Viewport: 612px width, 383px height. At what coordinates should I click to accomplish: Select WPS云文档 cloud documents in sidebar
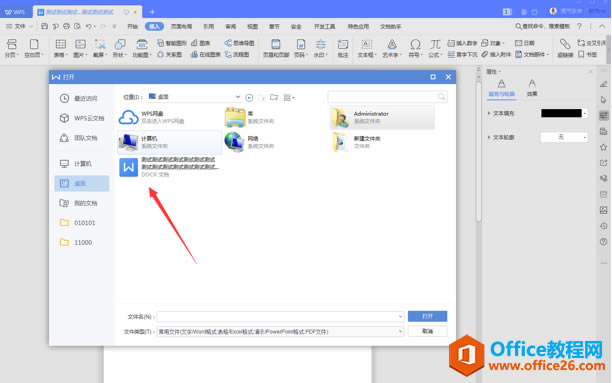tap(82, 118)
